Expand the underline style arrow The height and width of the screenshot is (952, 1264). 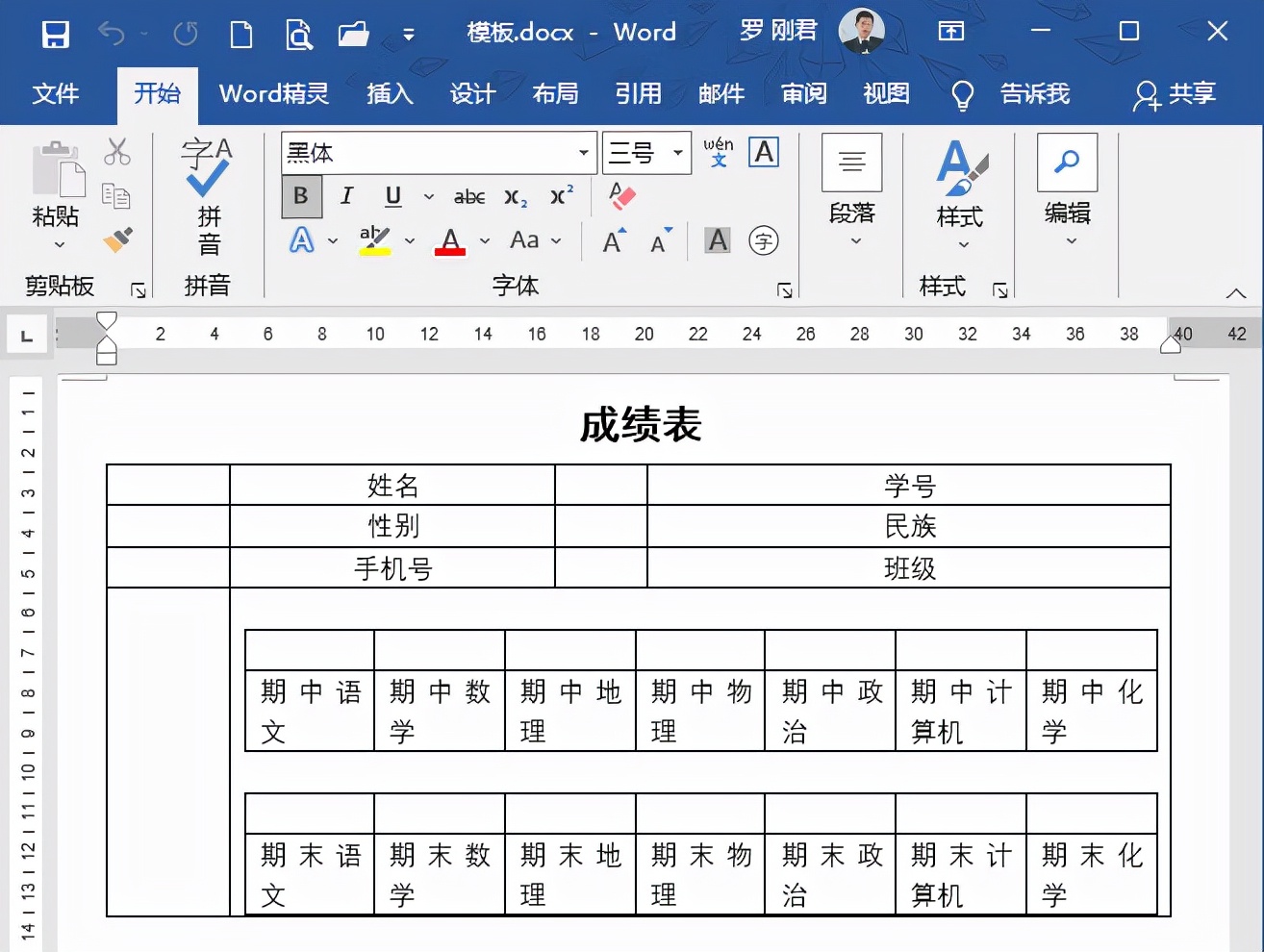coord(429,197)
